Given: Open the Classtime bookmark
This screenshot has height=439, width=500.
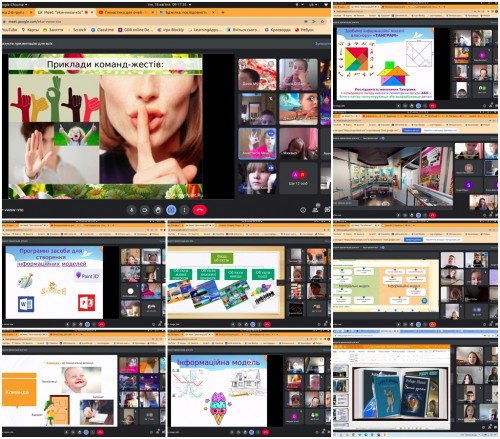Looking at the screenshot, I should (103, 30).
